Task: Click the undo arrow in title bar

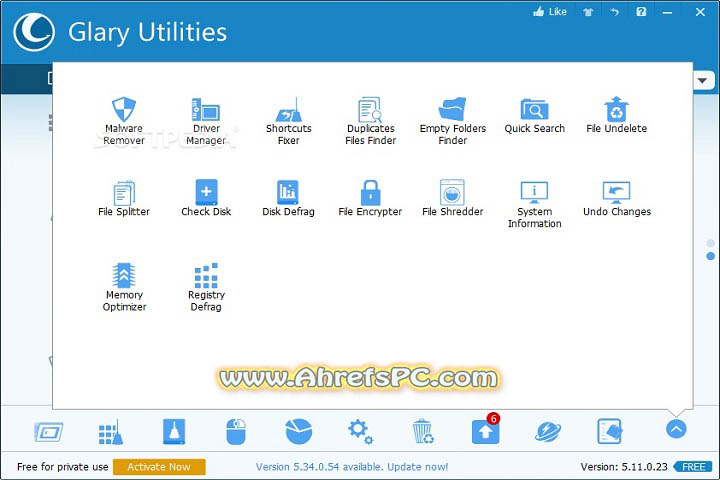Action: coord(614,12)
